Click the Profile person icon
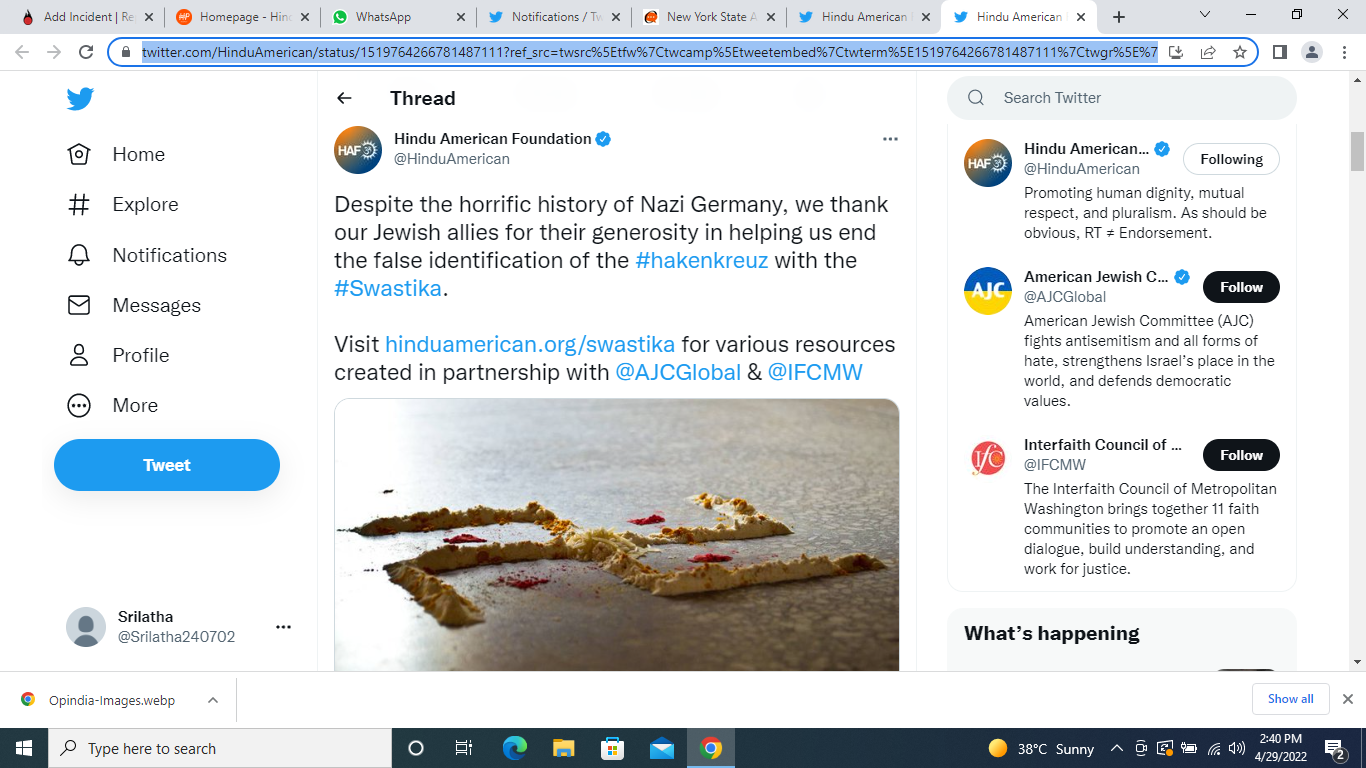 pyautogui.click(x=79, y=355)
